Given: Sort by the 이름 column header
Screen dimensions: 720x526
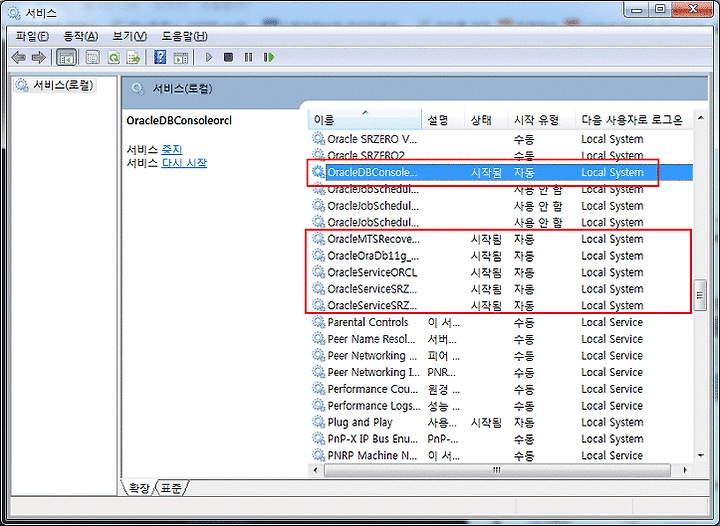Looking at the screenshot, I should point(365,120).
